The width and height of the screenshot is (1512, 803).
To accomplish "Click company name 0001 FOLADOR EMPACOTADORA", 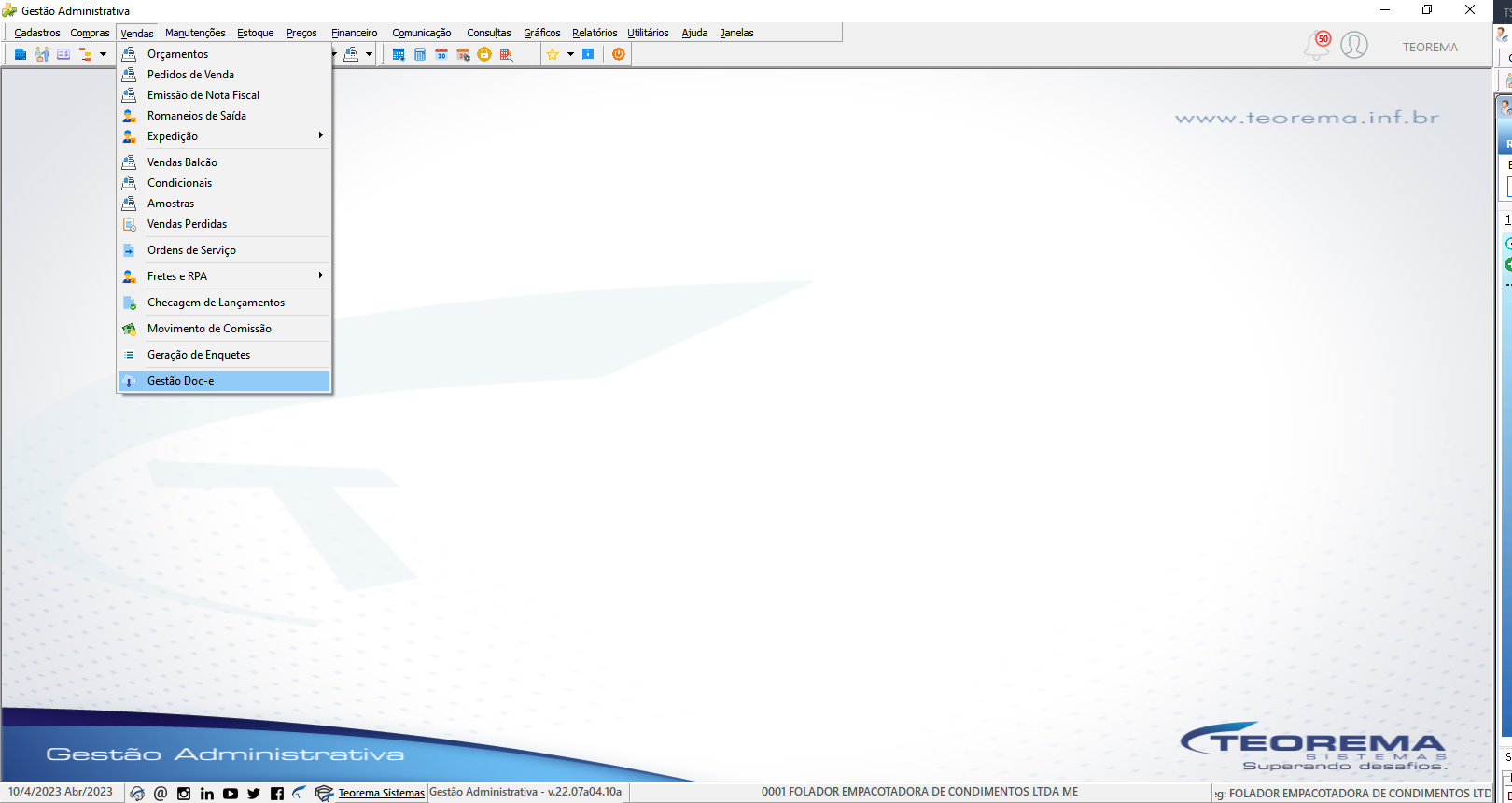I will pos(919,792).
